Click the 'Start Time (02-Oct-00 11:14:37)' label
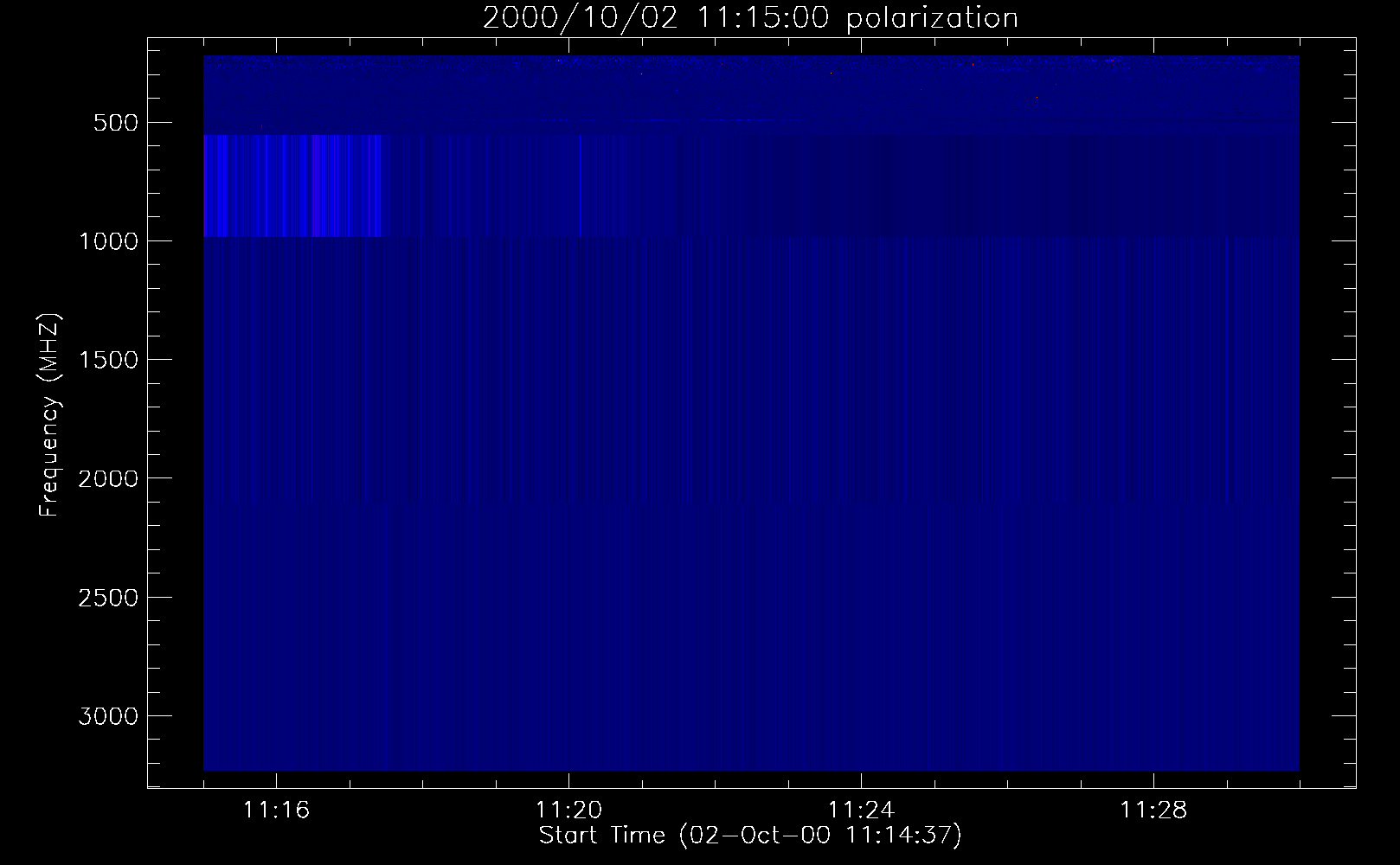The width and height of the screenshot is (1400, 865). (750, 836)
